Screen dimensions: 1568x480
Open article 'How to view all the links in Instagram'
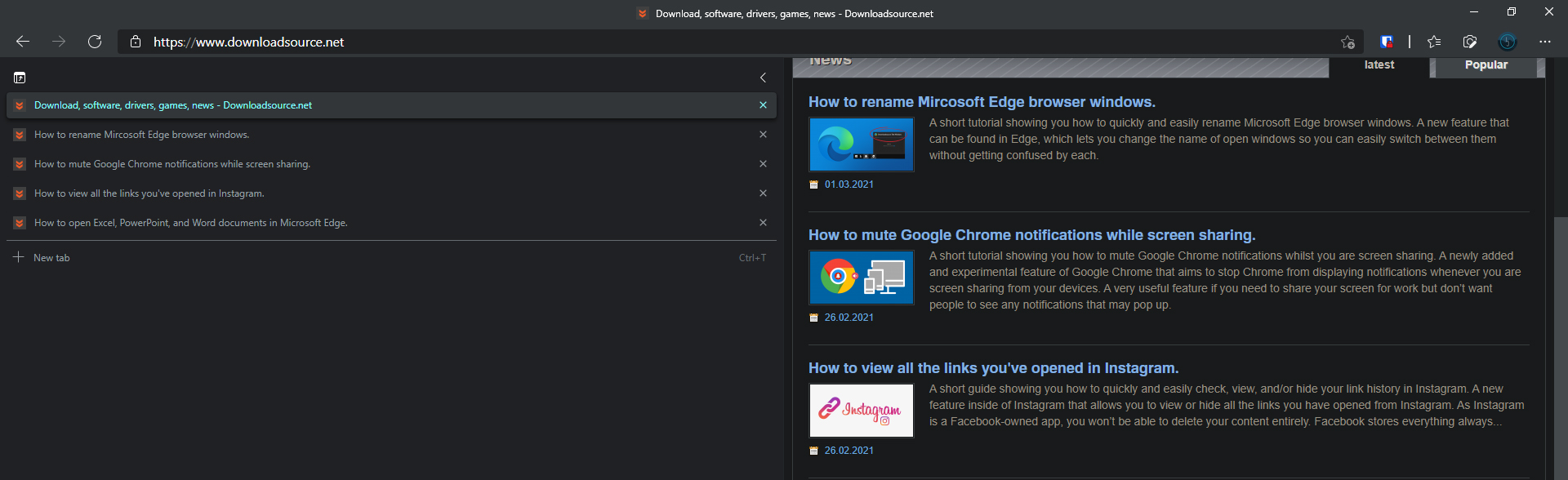click(x=993, y=368)
